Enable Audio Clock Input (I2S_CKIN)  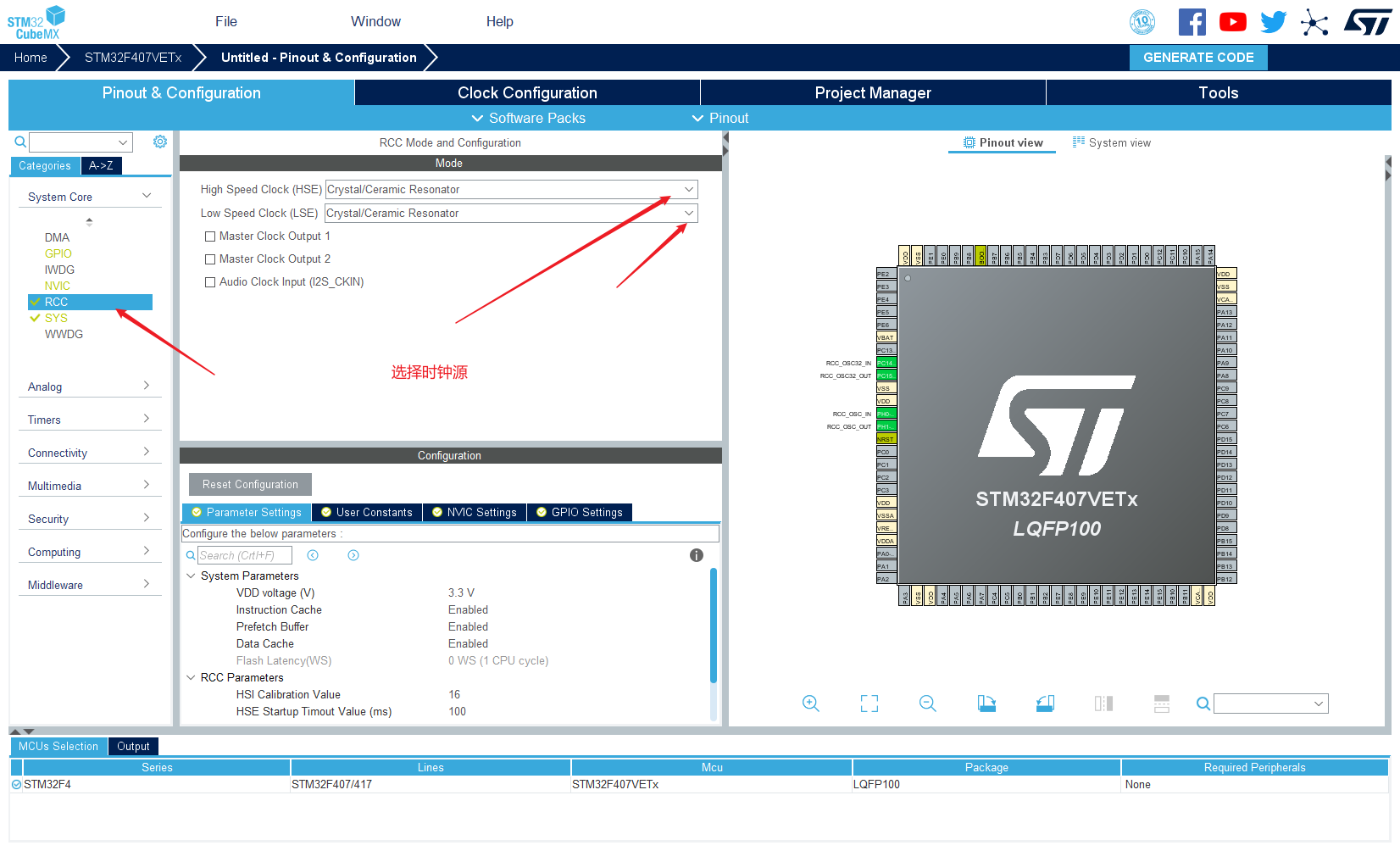tap(210, 282)
